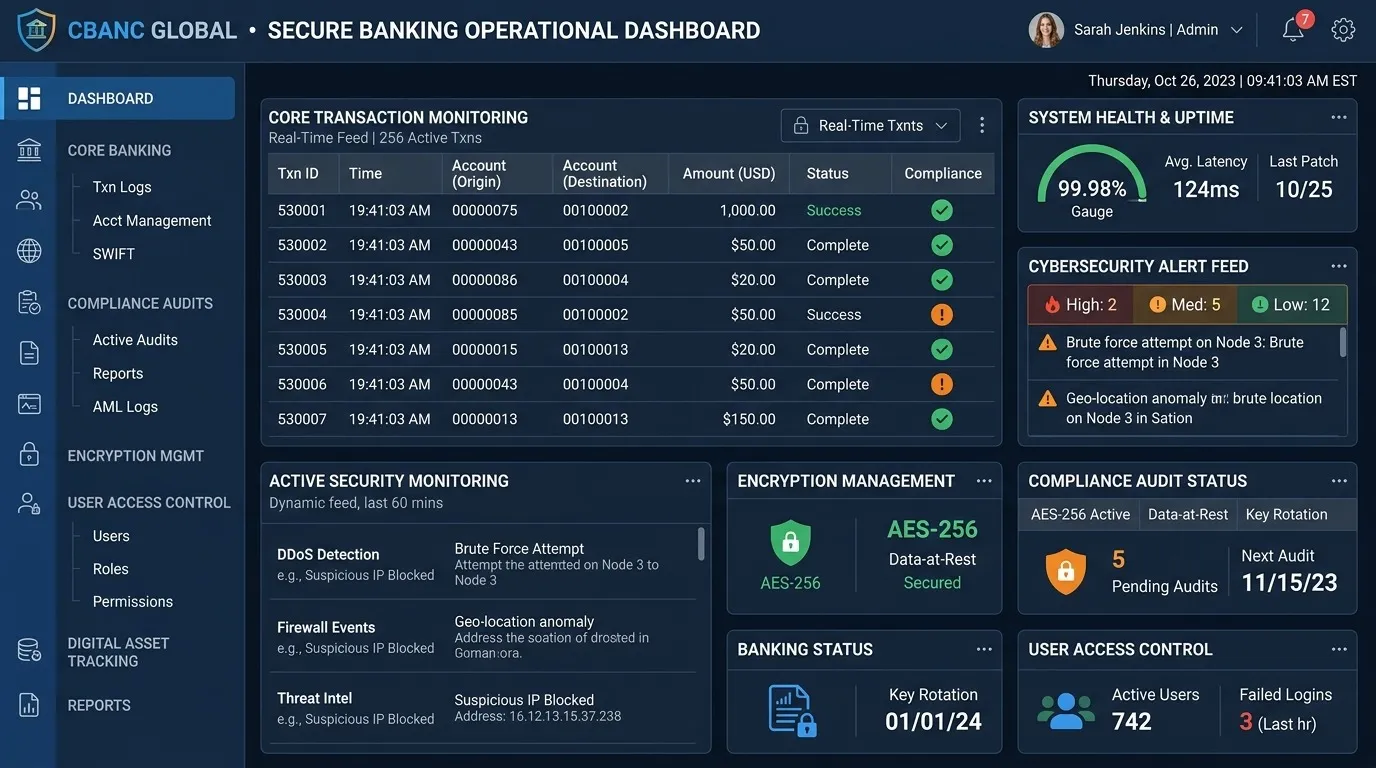1376x768 pixels.
Task: Click the active users group icon
Action: click(1066, 710)
